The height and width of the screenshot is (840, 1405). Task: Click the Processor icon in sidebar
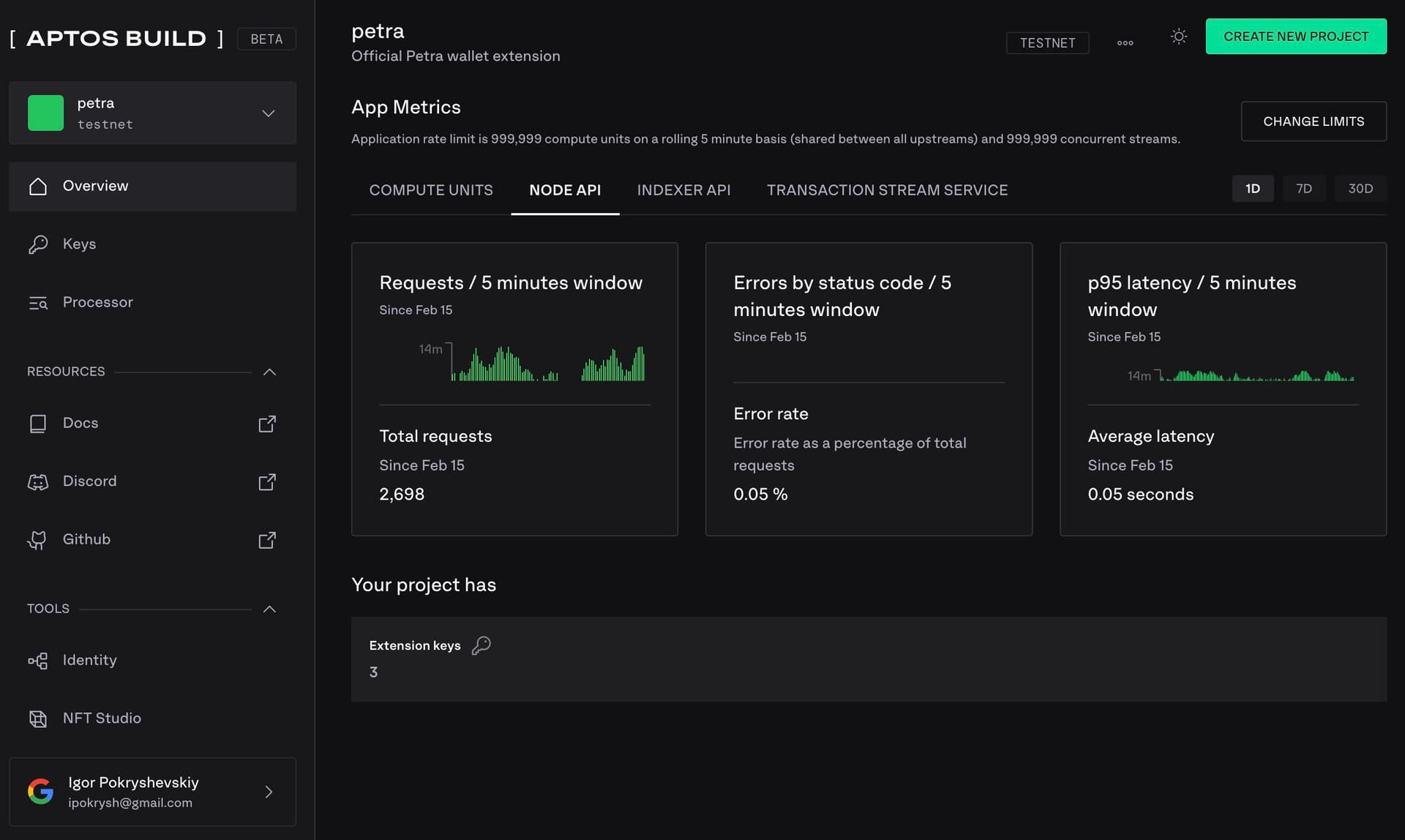pyautogui.click(x=38, y=303)
